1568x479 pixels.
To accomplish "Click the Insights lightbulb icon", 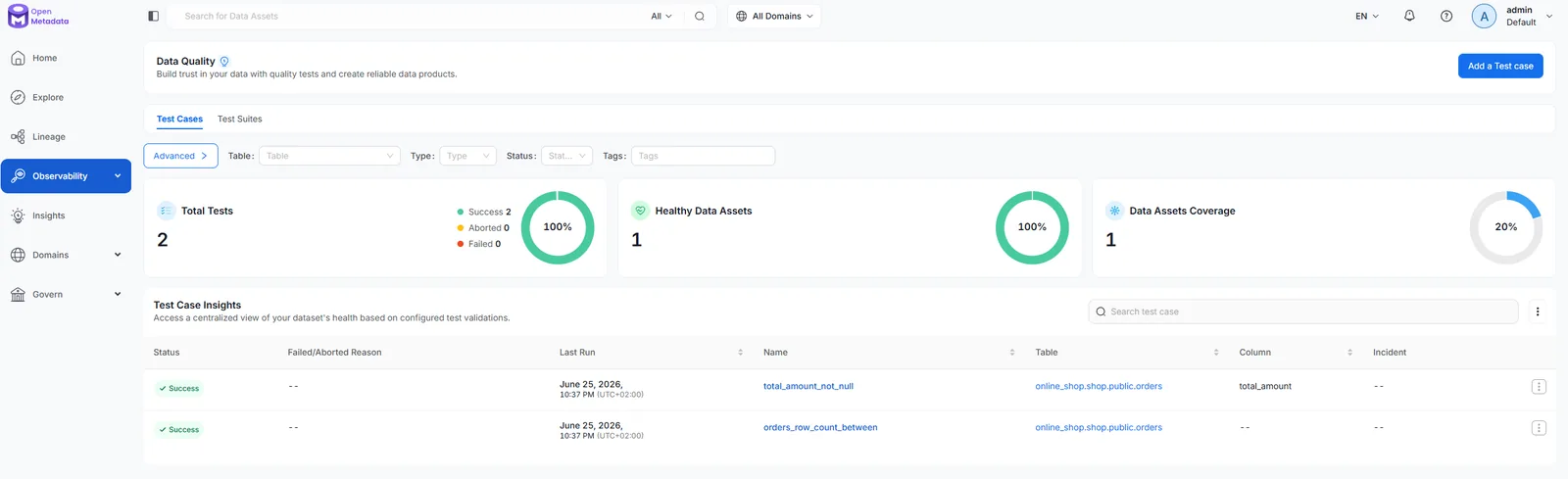I will [x=18, y=216].
